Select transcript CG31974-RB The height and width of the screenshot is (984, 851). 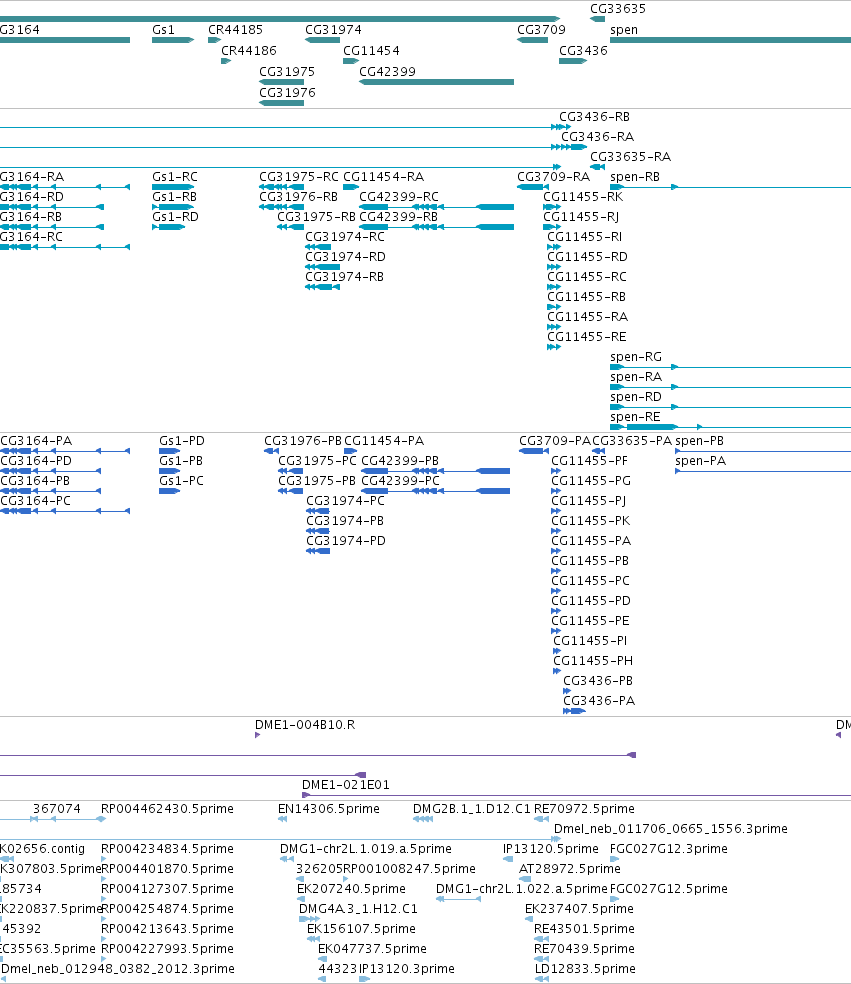pos(344,277)
